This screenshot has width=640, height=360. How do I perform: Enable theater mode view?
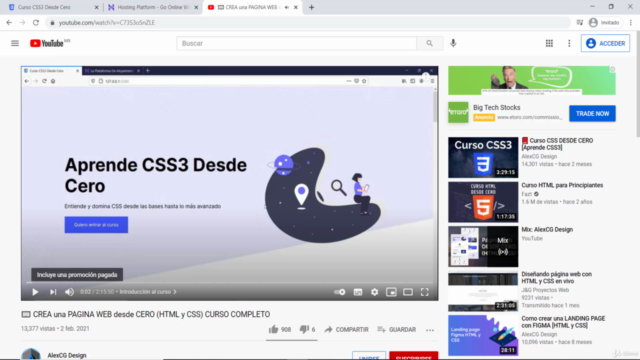[408, 292]
